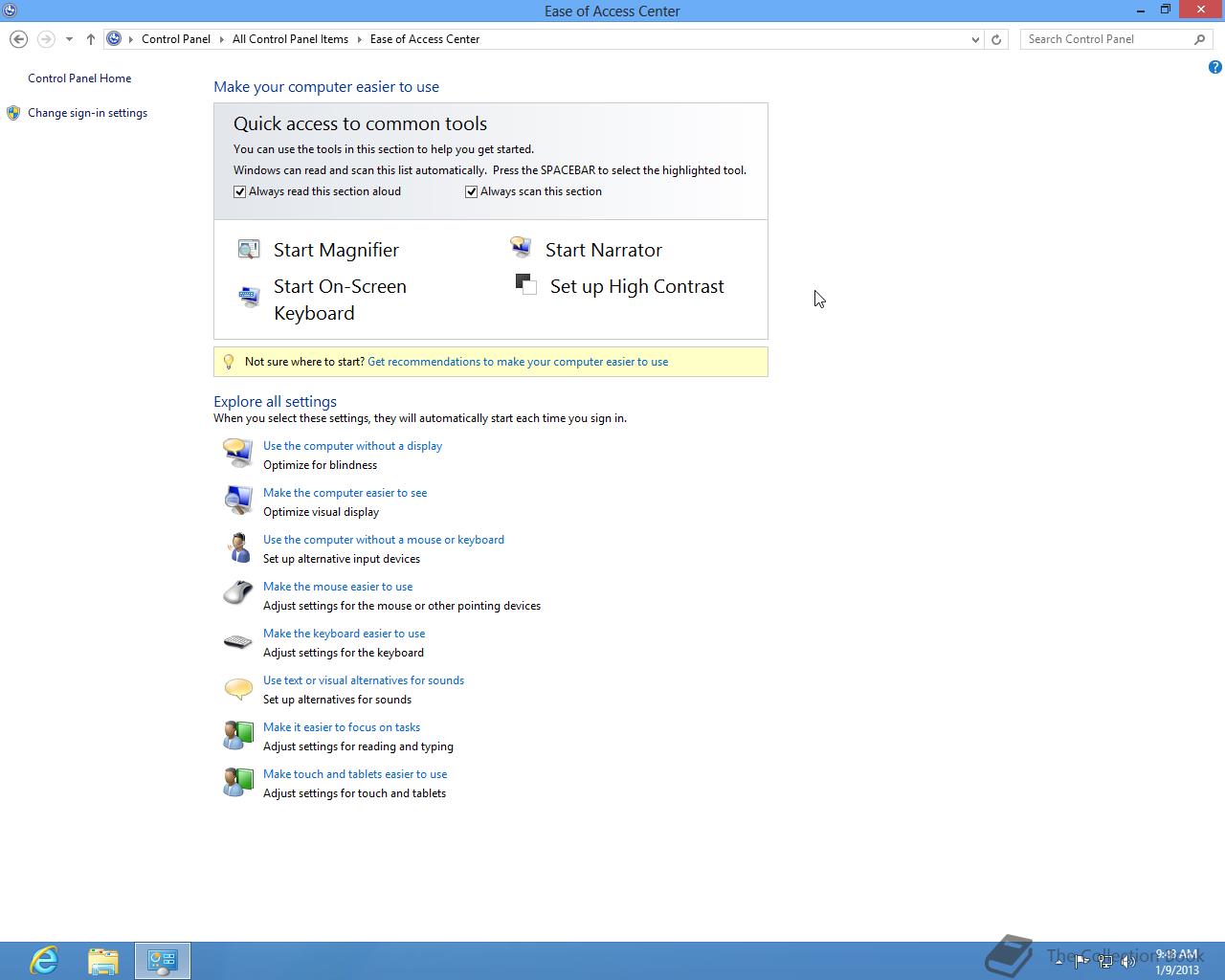Expand the address bar history dropdown
Screen dimensions: 1225x980
975,39
